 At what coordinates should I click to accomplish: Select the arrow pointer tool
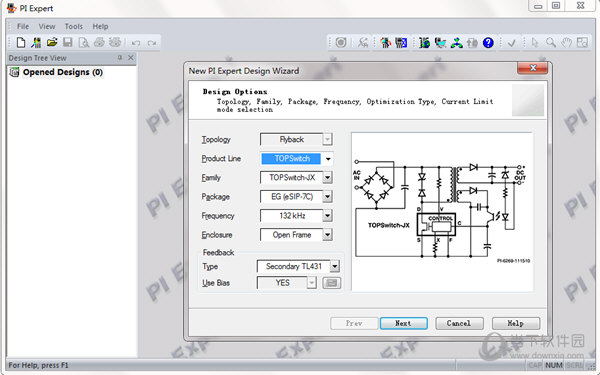[535, 42]
